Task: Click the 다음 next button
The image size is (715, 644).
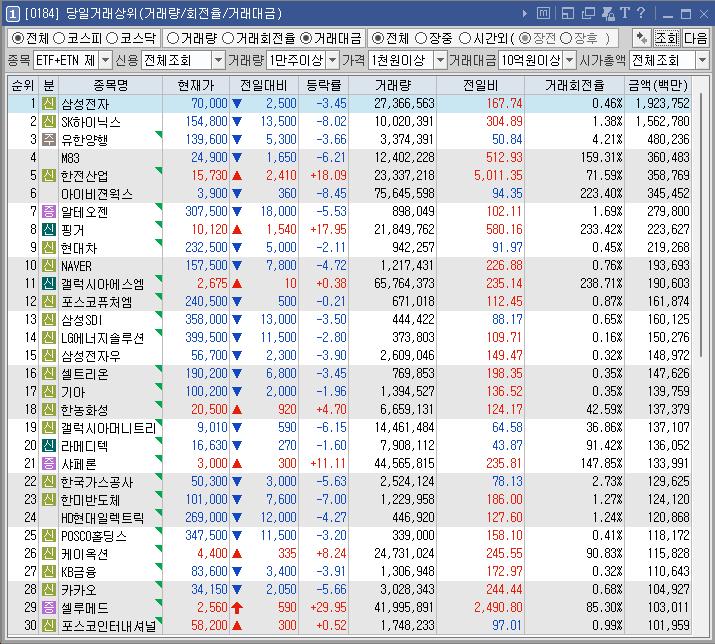Action: (695, 38)
